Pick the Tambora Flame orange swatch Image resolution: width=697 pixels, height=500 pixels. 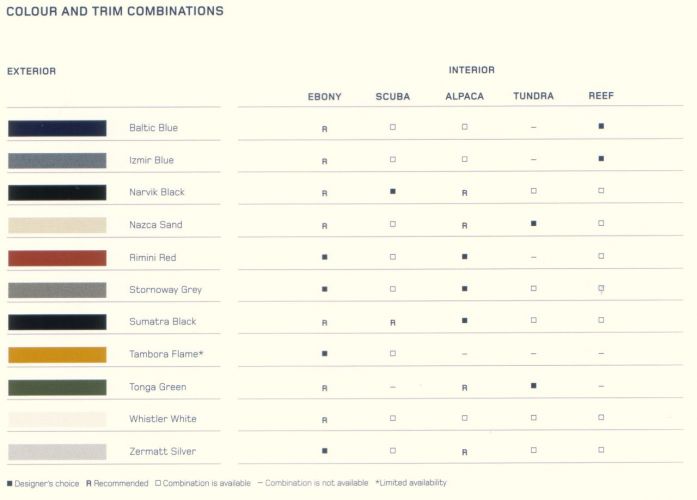57,355
